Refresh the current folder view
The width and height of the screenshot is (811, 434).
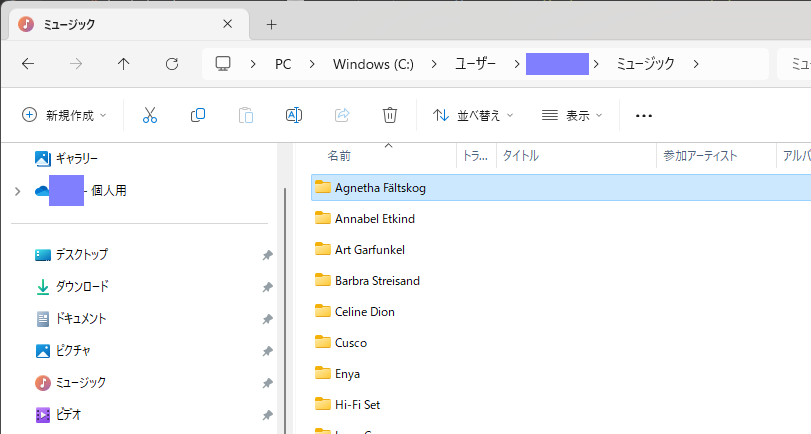click(172, 64)
